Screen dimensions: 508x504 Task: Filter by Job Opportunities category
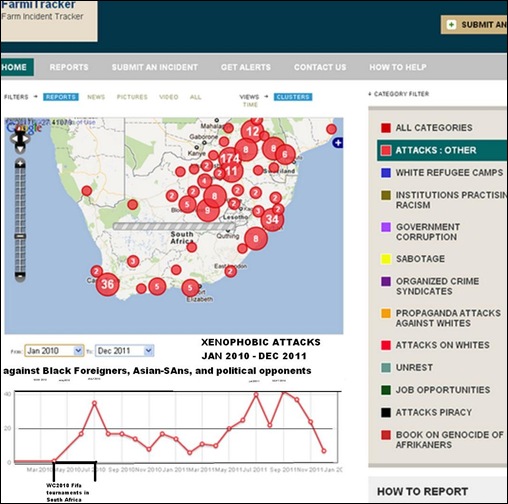pos(436,390)
